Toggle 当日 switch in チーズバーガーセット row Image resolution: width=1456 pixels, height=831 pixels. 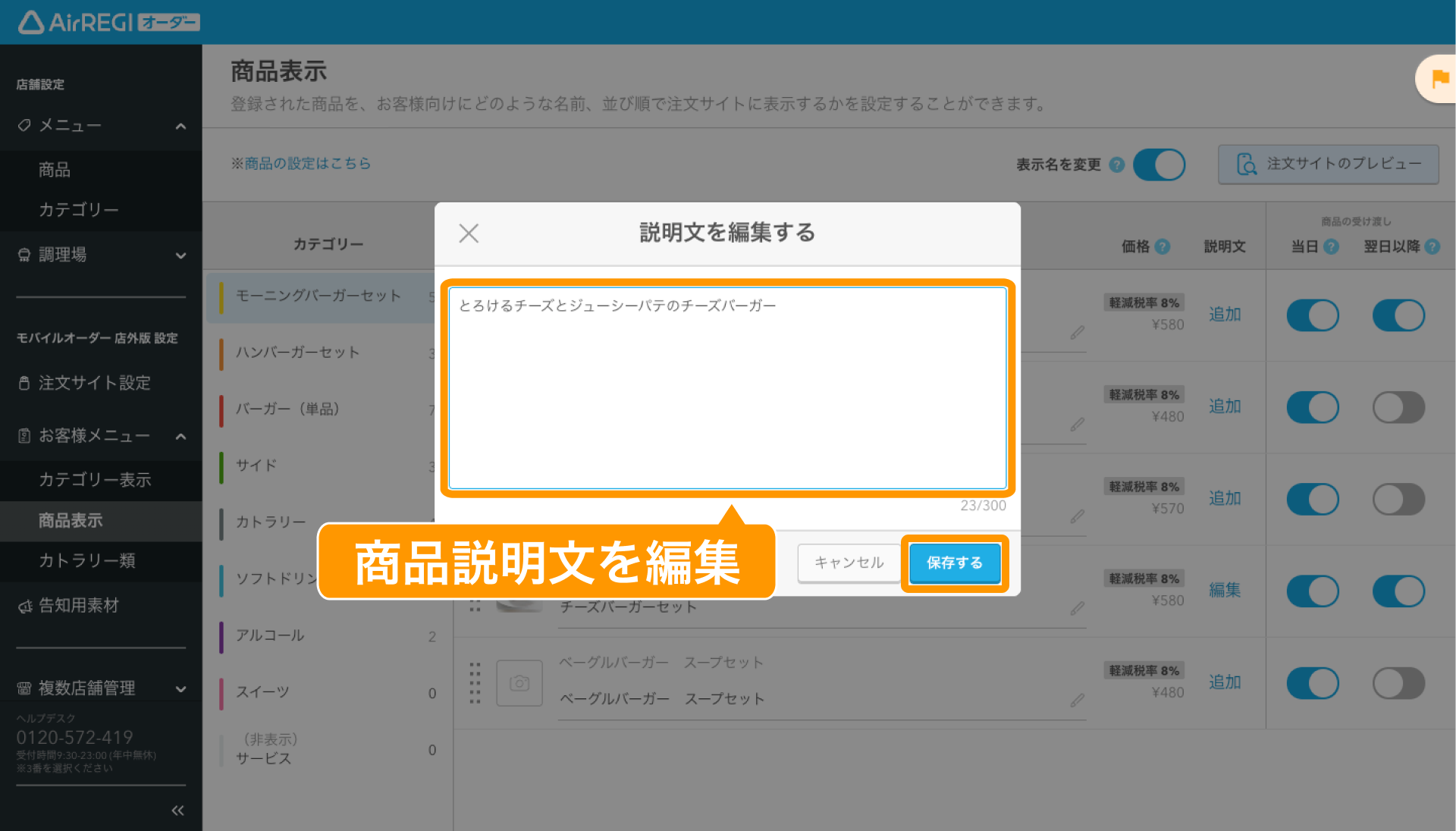coord(1313,591)
